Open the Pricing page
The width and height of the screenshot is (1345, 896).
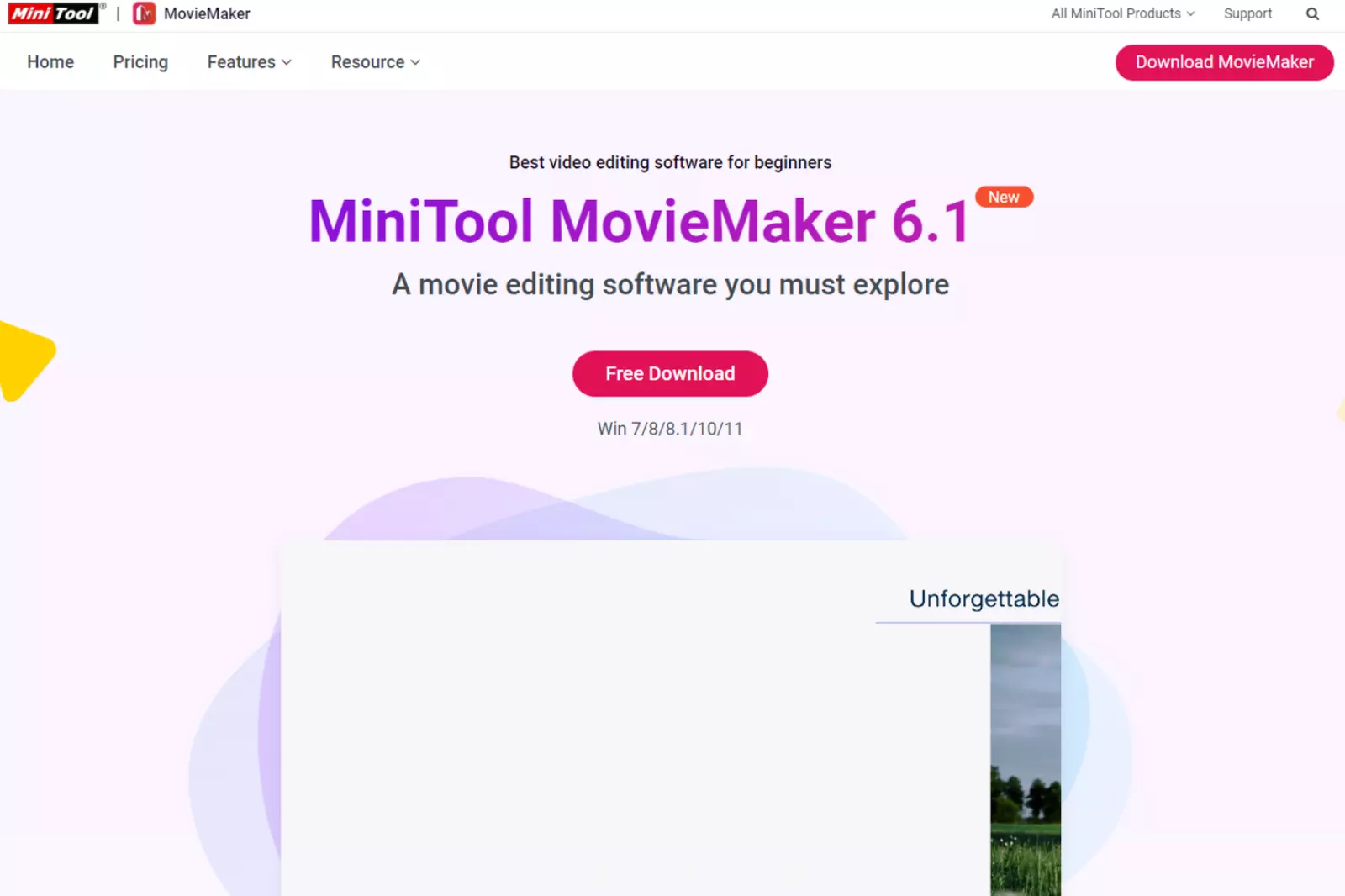point(140,62)
